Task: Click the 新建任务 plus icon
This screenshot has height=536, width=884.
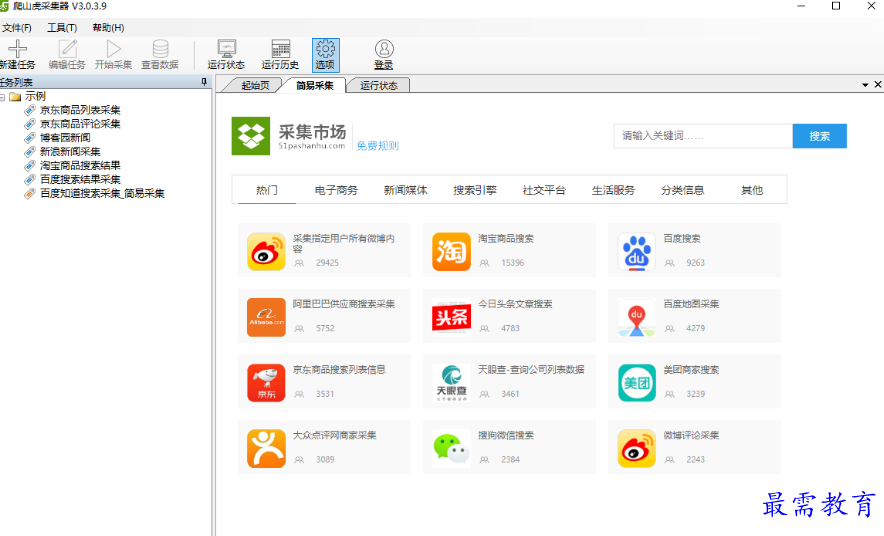Action: 17,48
